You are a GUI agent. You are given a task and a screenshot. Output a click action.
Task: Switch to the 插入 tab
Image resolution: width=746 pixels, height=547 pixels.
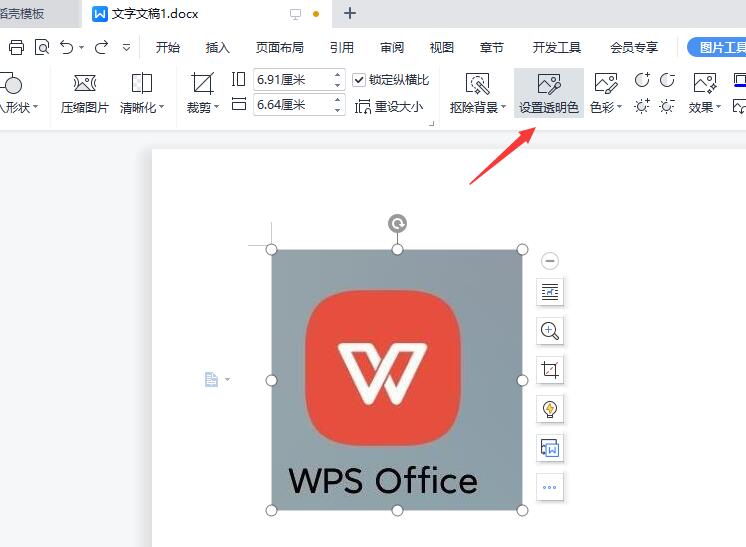[217, 48]
